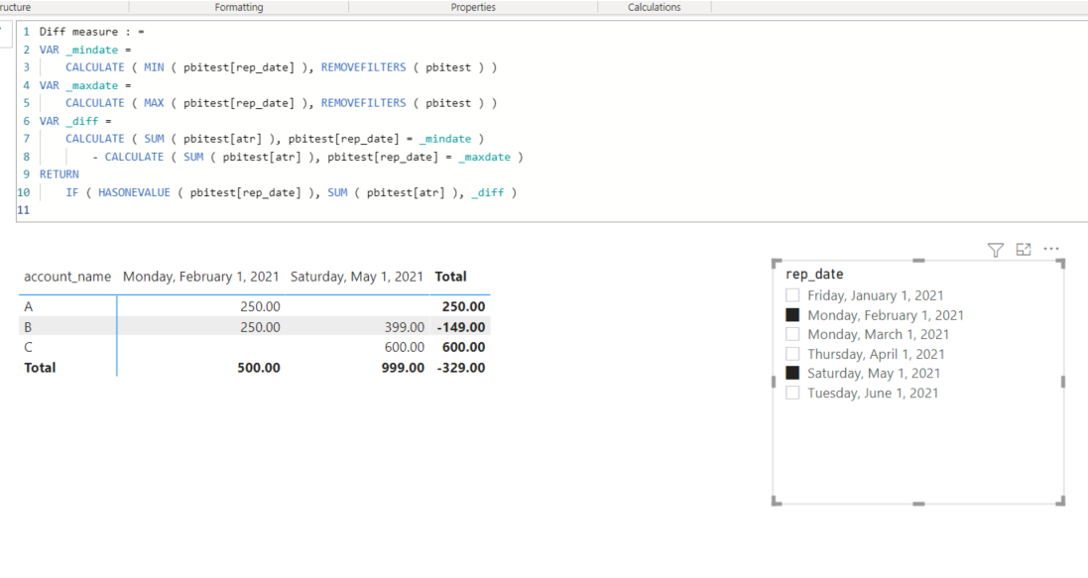Click the slicer top-right resize handle
Viewport: 1088px width, 578px height.
[x=1060, y=264]
